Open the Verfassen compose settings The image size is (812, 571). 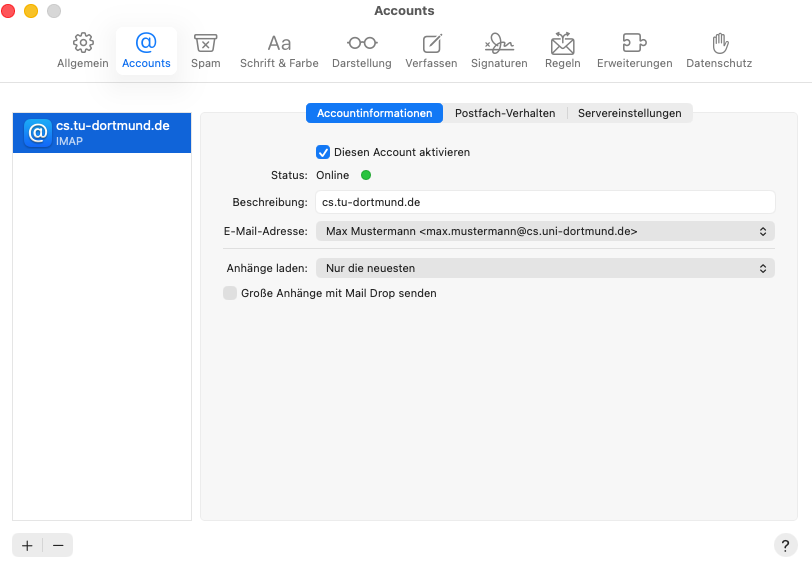point(431,51)
